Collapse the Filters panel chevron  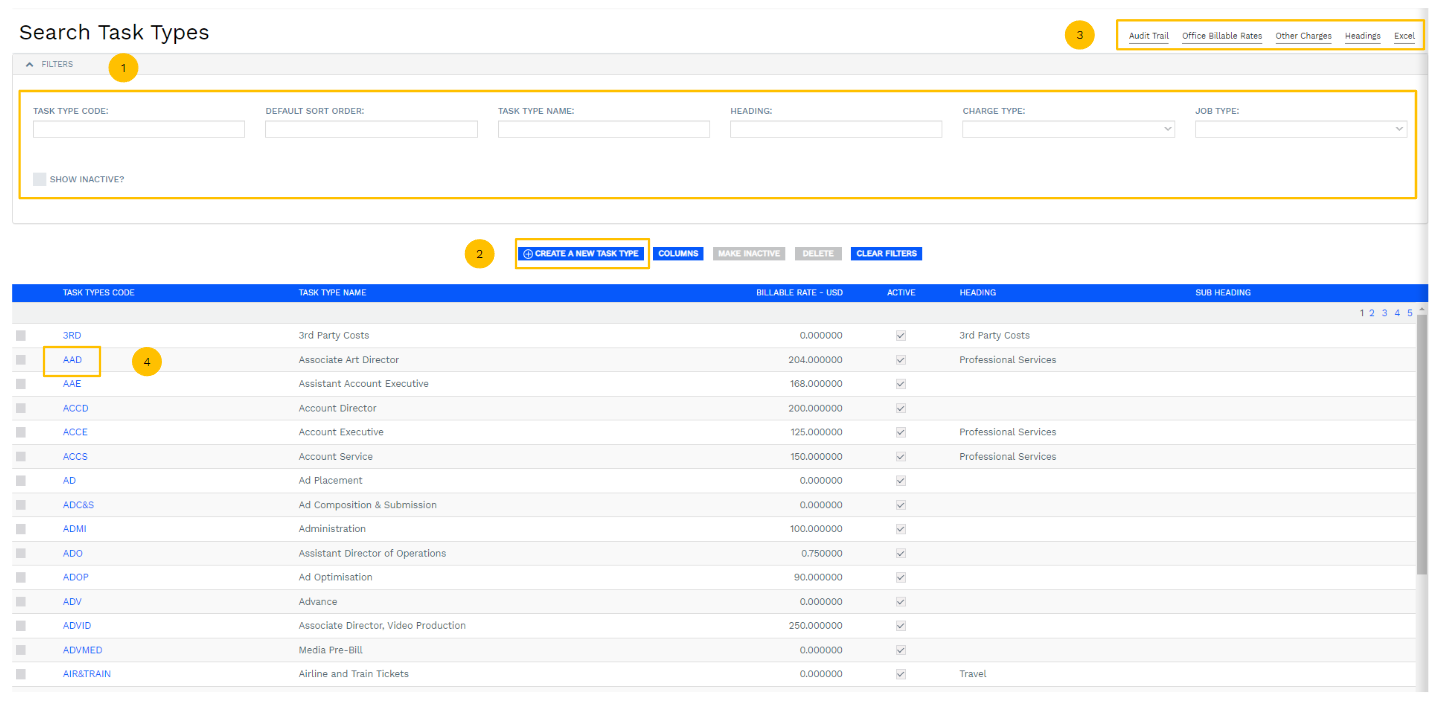click(x=30, y=64)
